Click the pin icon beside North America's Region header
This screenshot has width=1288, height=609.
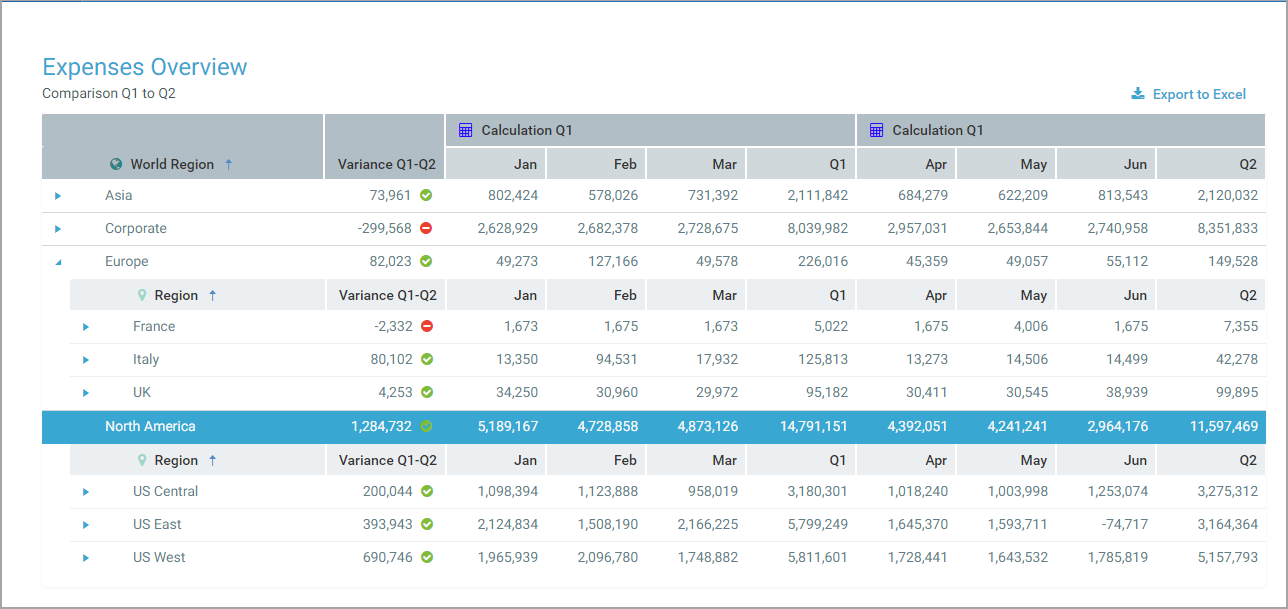point(140,460)
